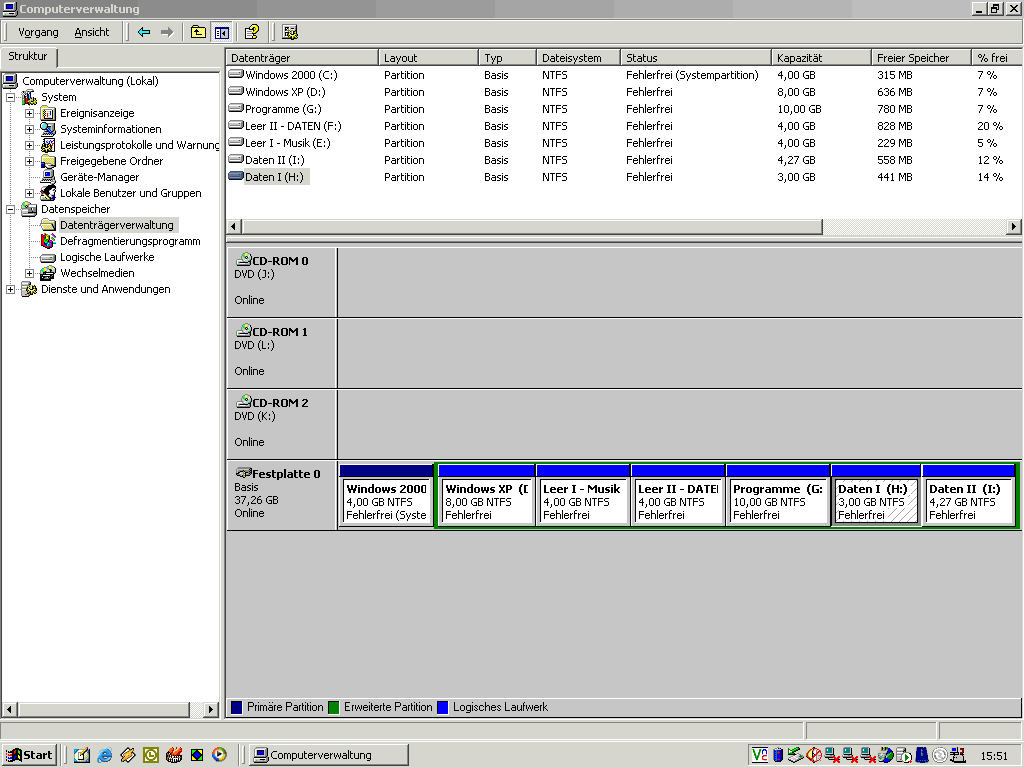Image resolution: width=1024 pixels, height=768 pixels.
Task: Launch Internet Explorer from quick launch
Action: pos(104,755)
